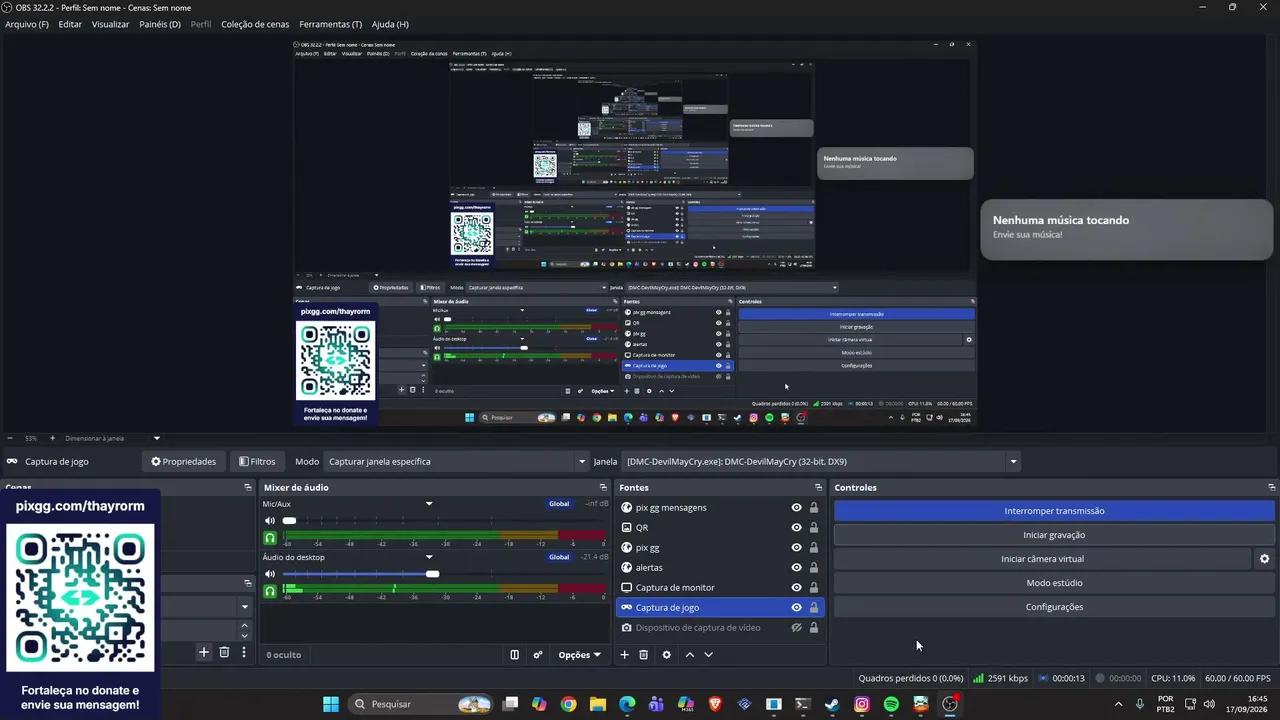
Task: Open the Janela window selection dropdown
Action: (x=821, y=462)
